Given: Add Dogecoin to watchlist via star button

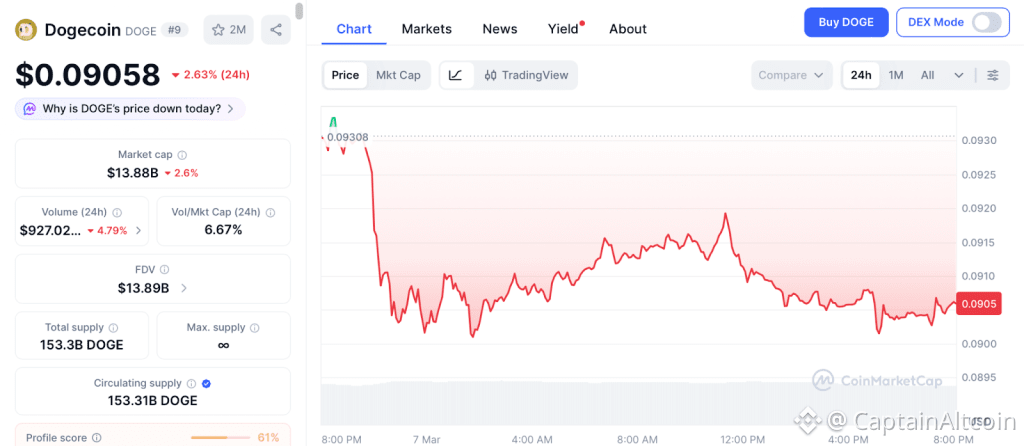Looking at the screenshot, I should (228, 29).
